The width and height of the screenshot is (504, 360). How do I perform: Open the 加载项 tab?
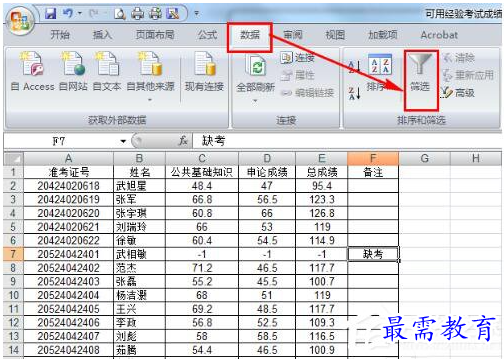coord(382,35)
